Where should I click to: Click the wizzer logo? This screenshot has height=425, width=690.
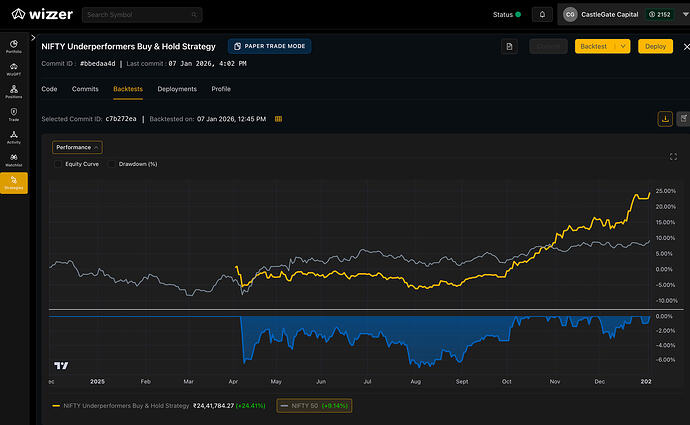point(42,14)
